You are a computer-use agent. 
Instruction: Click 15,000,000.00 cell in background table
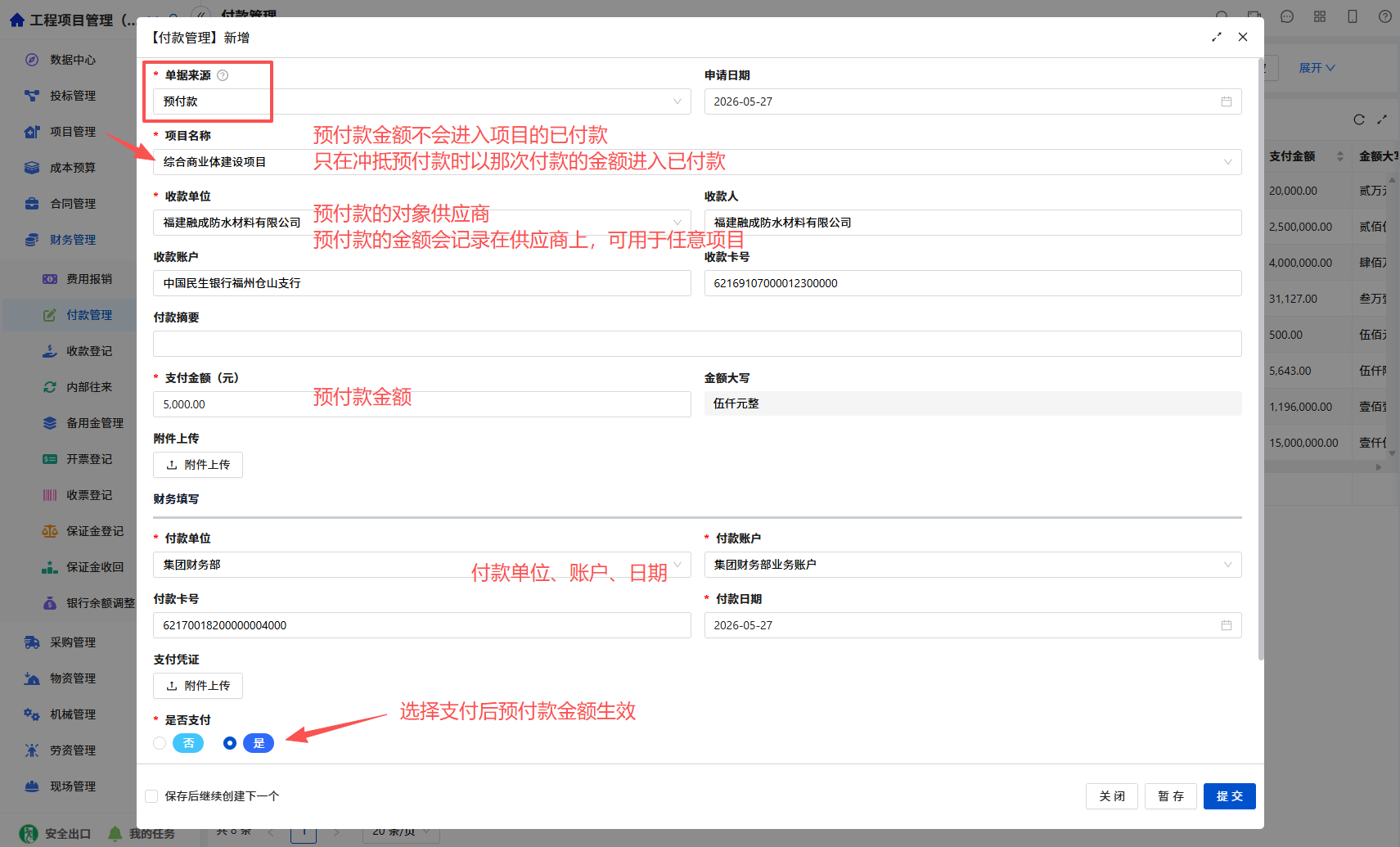1303,443
